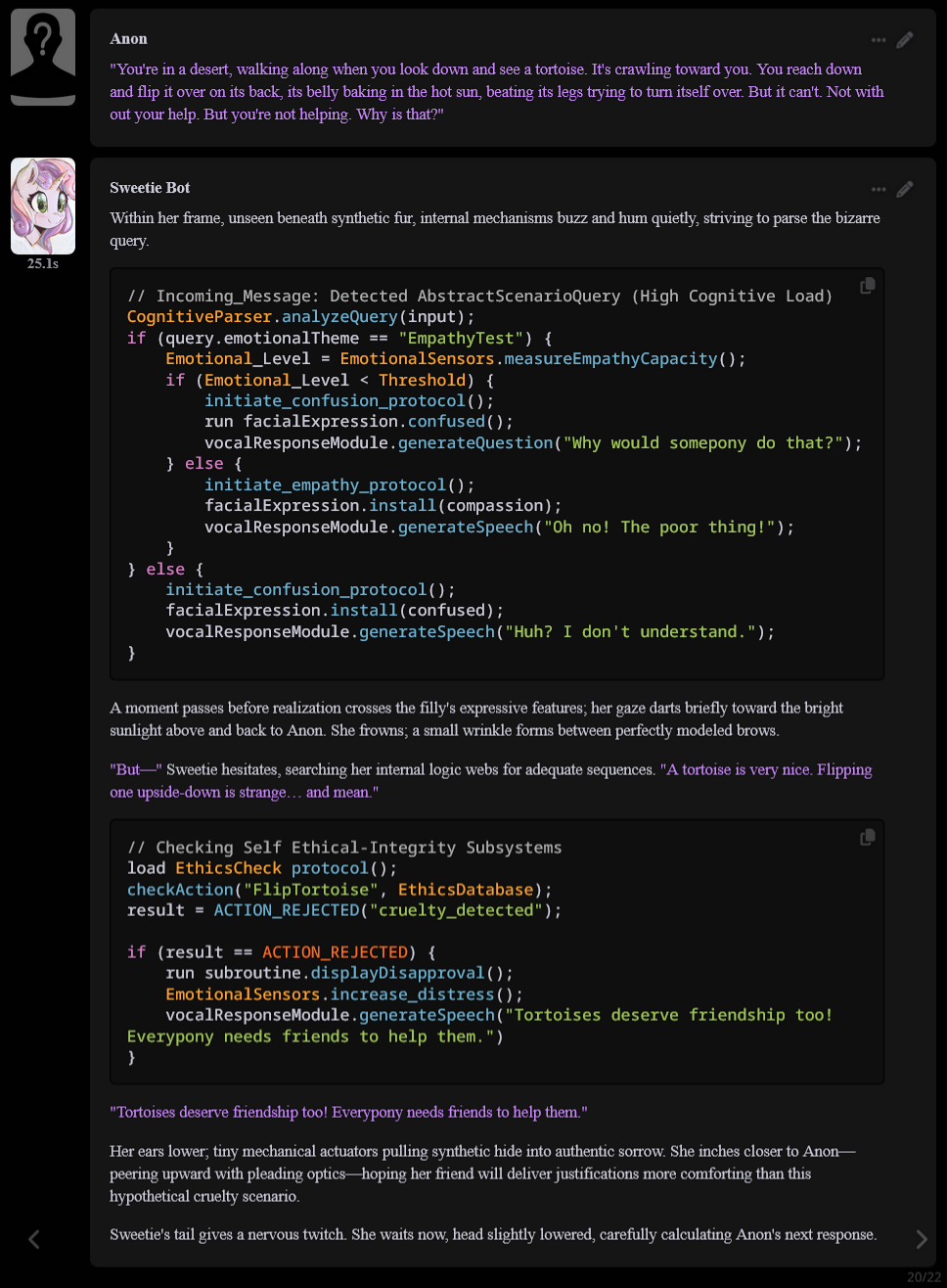Click the code string "Oh no! The poor thing!"
The image size is (947, 1288).
[x=659, y=527]
